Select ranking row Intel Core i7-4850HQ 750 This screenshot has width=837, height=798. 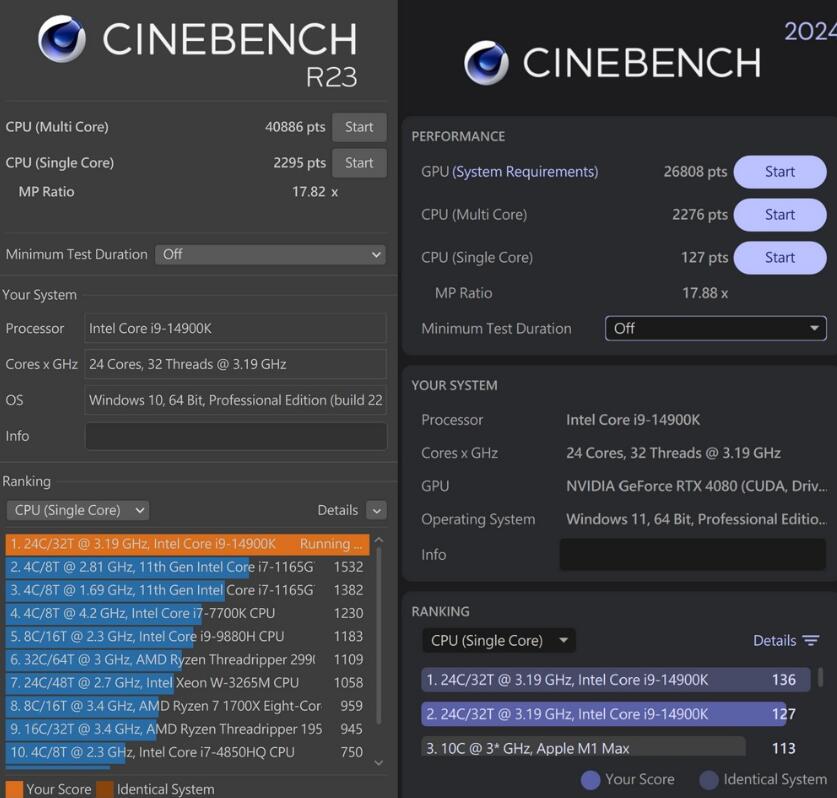(x=187, y=752)
